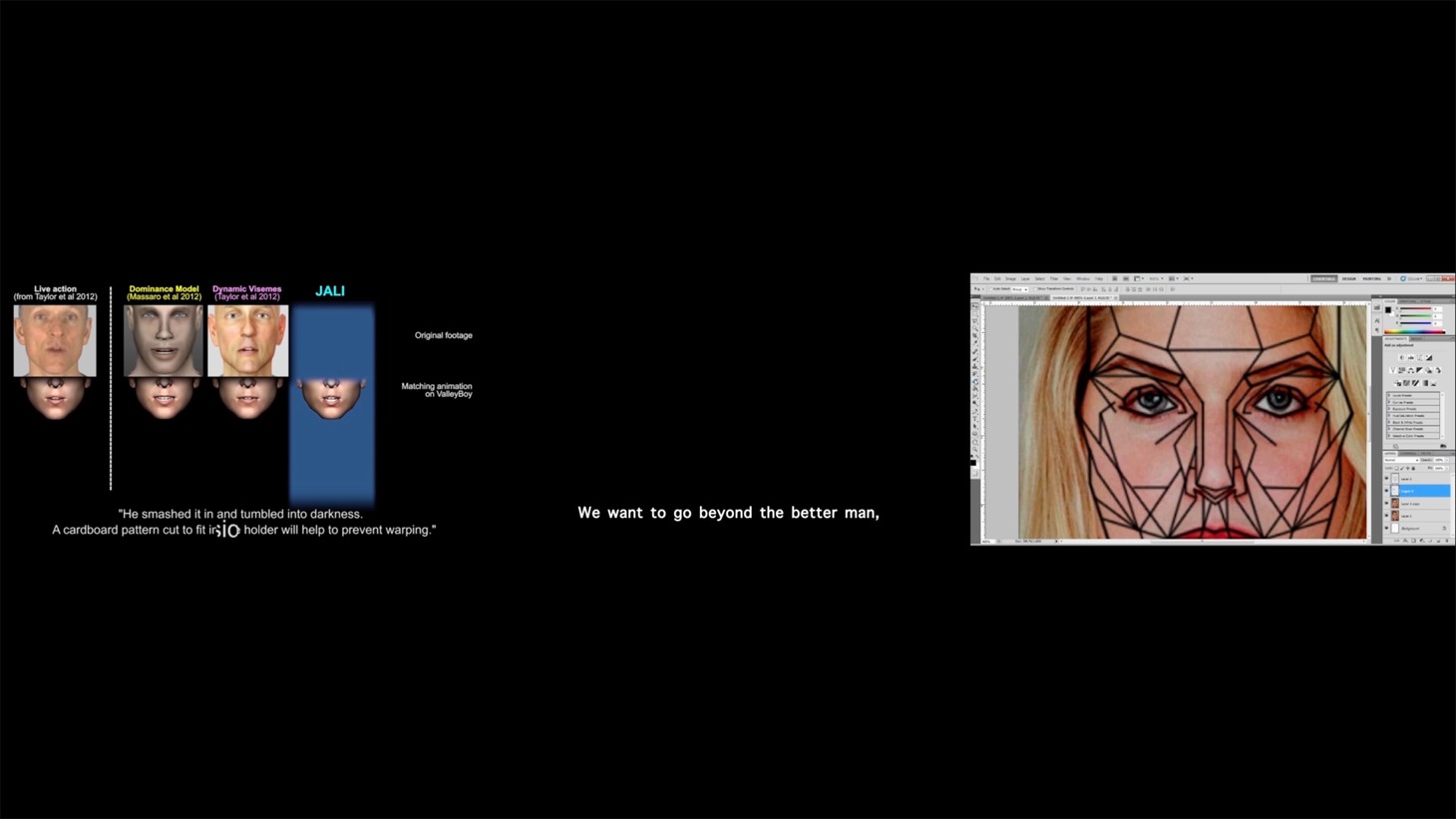Open the Launch Bridge icon in application bar
Viewport: 1456px width, 819px height.
1114,278
